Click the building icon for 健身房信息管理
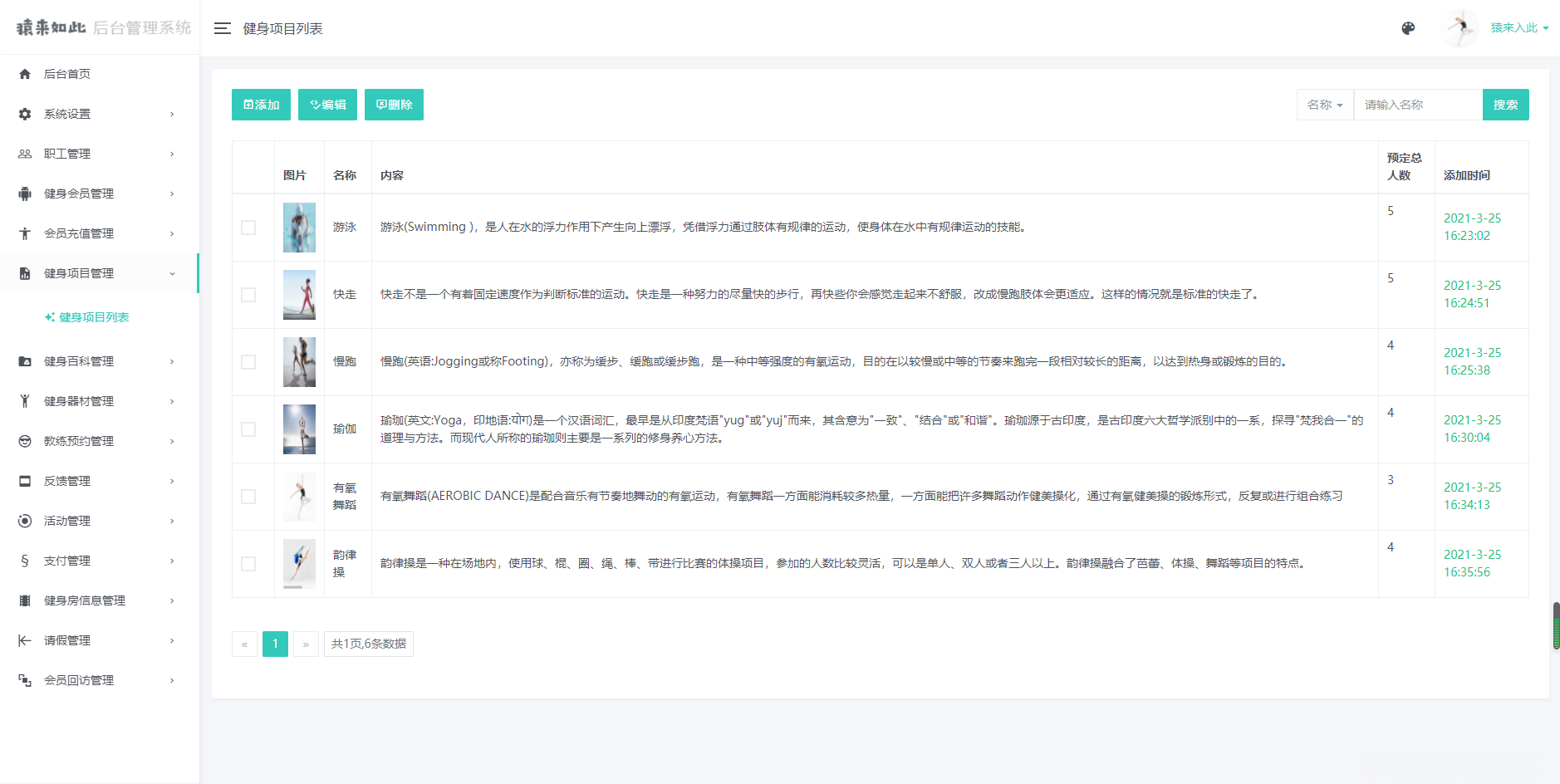Screen dimensions: 1560x784 [25, 600]
